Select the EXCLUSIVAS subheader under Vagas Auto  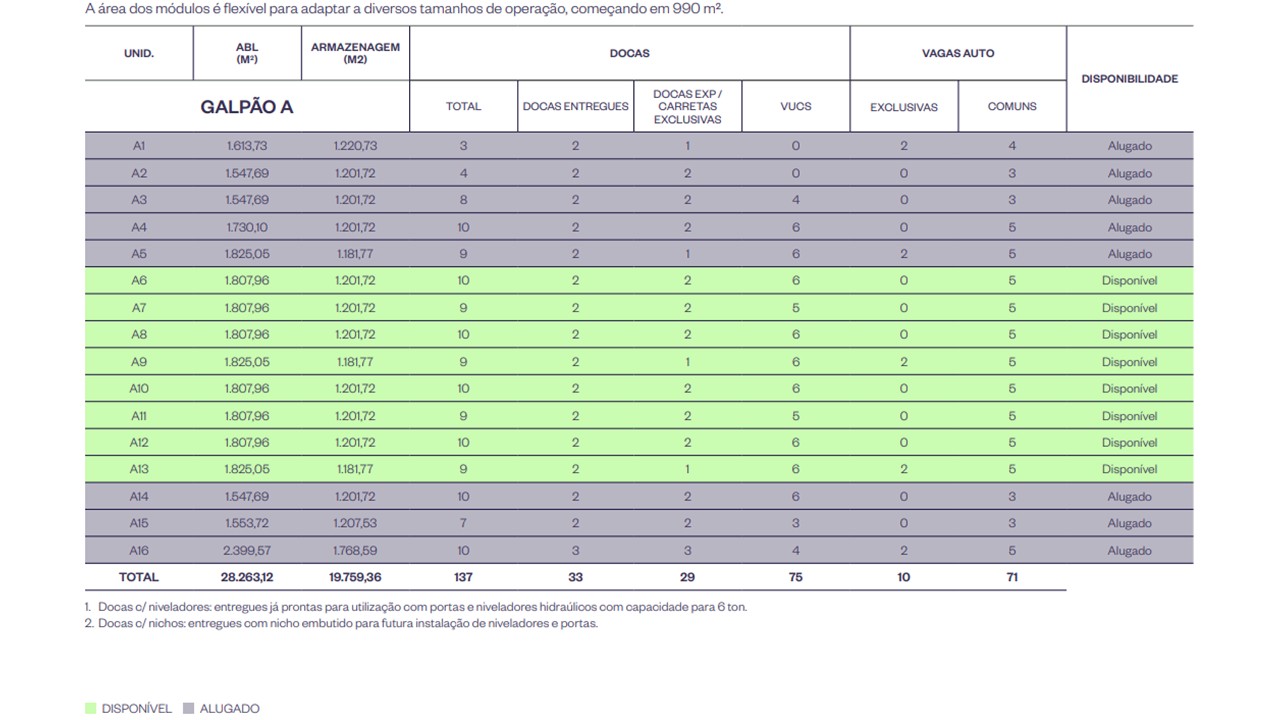(903, 106)
